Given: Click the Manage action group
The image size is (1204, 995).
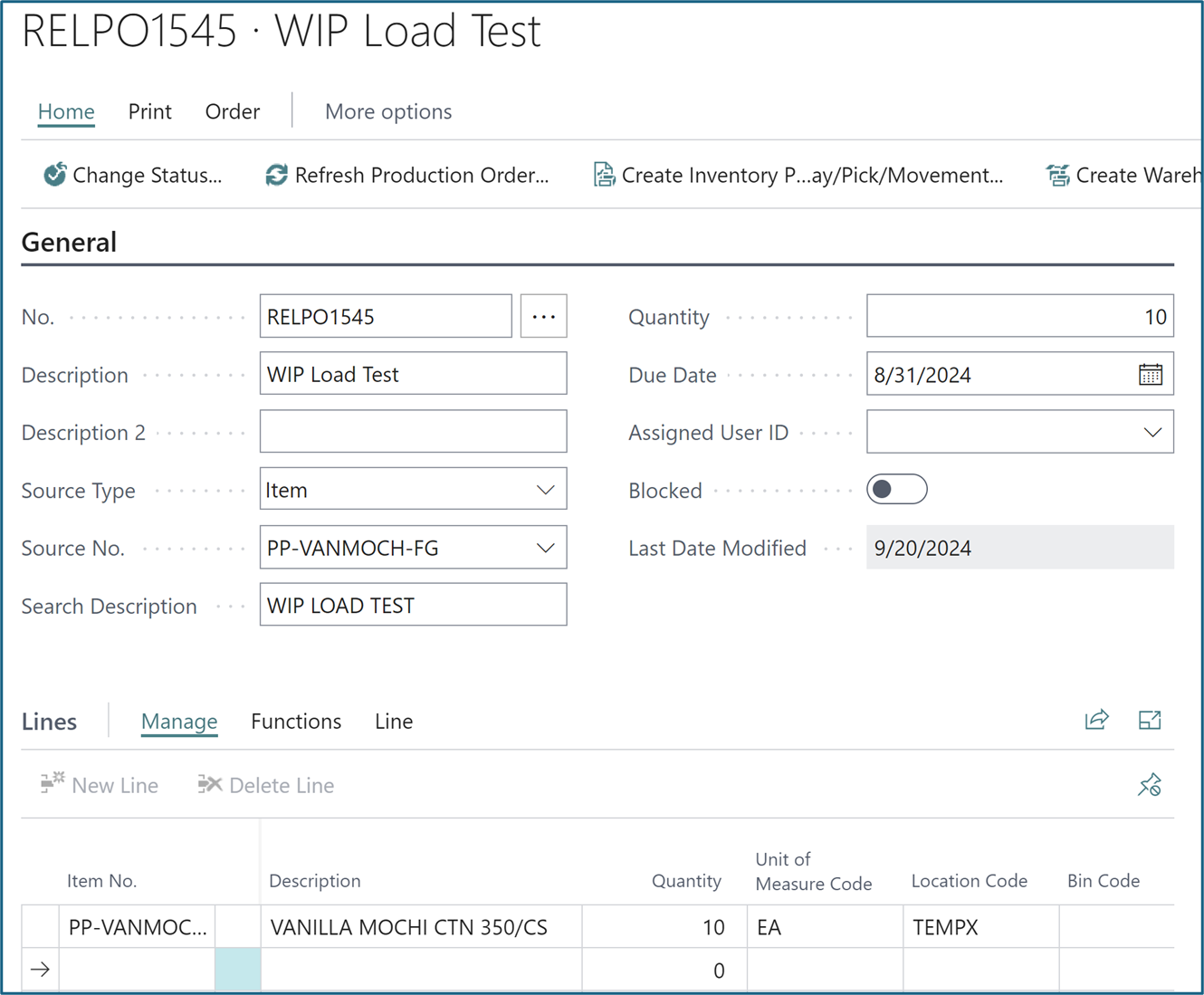Looking at the screenshot, I should tap(178, 721).
